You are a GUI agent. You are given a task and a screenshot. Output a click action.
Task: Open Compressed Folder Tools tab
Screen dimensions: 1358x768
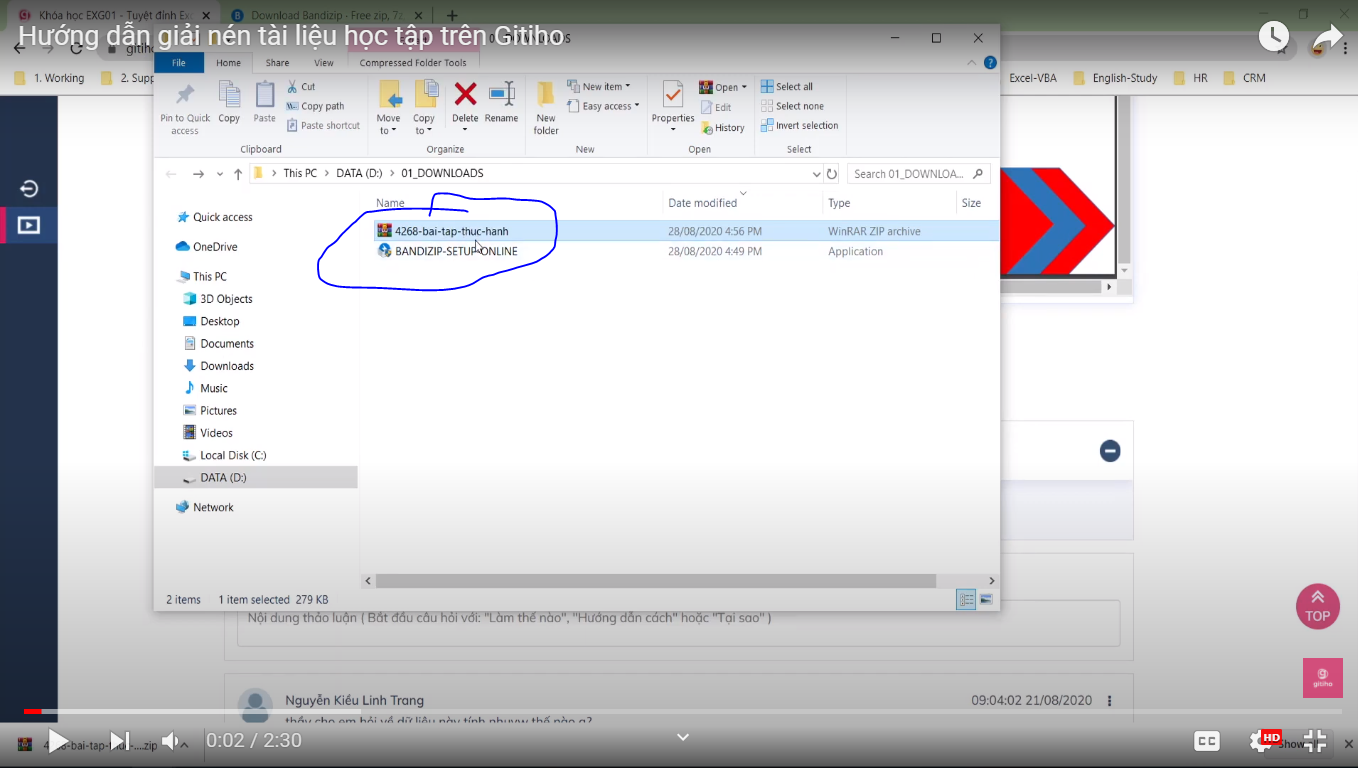413,63
